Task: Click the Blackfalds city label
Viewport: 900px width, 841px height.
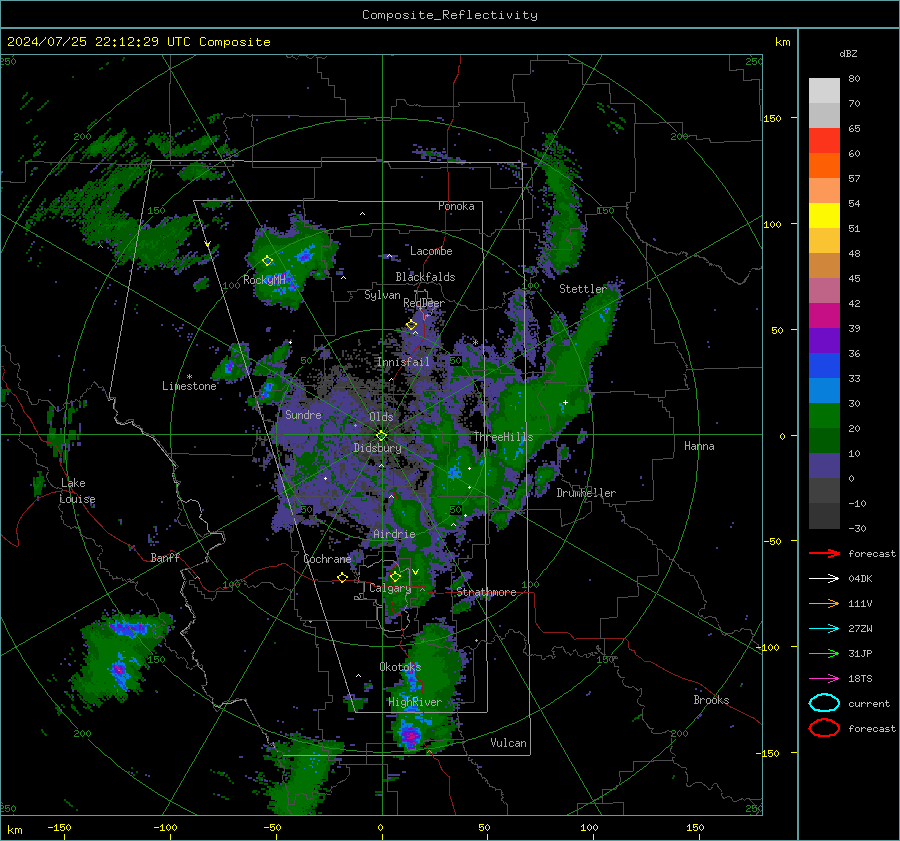Action: coord(425,277)
